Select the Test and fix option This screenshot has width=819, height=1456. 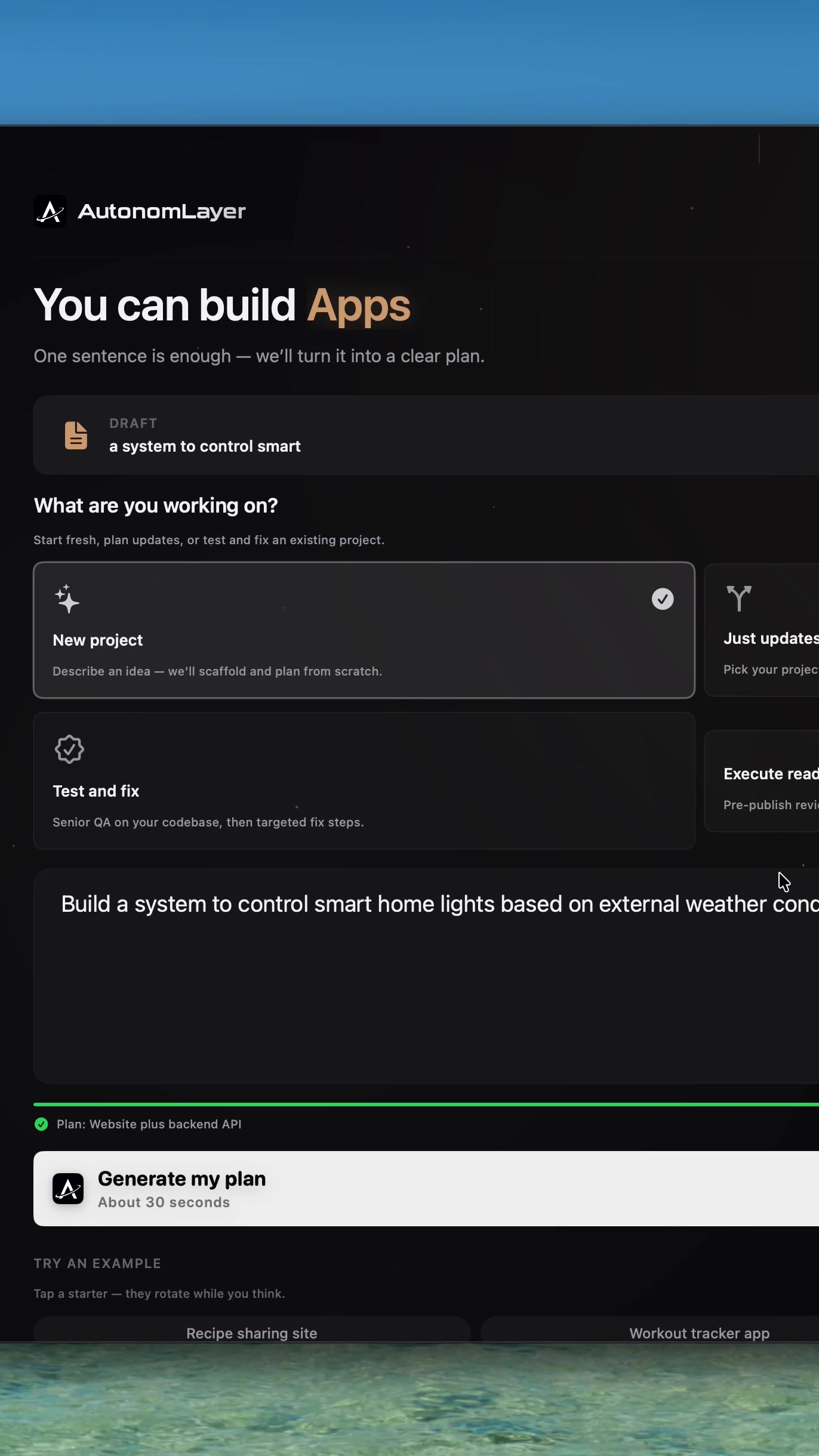pos(364,781)
